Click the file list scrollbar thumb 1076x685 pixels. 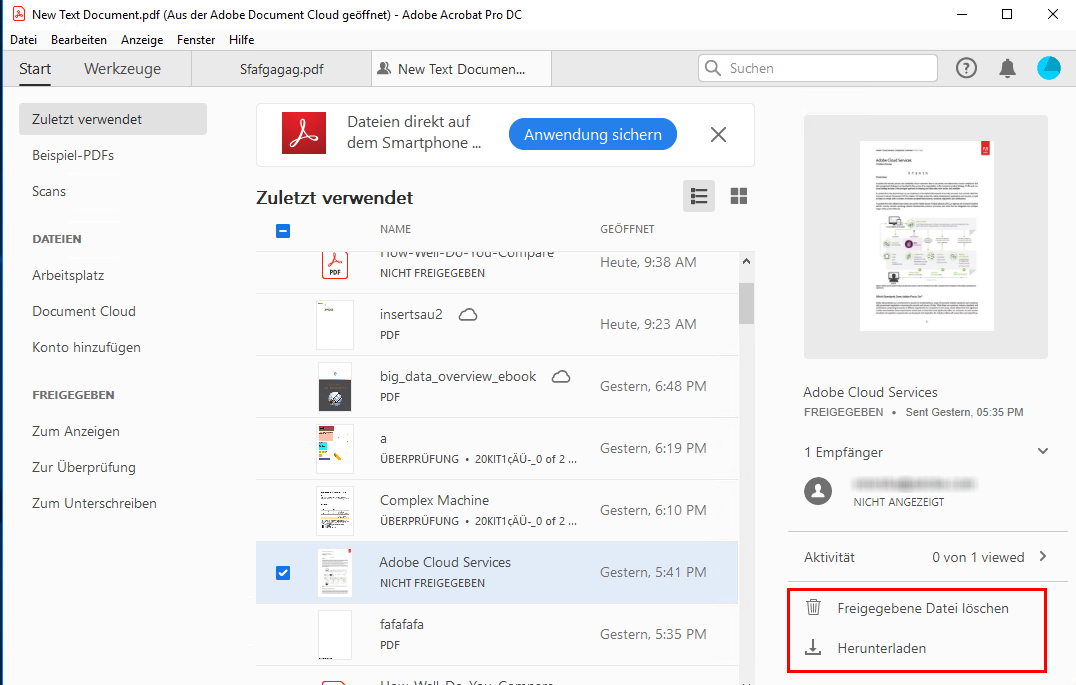pos(747,303)
